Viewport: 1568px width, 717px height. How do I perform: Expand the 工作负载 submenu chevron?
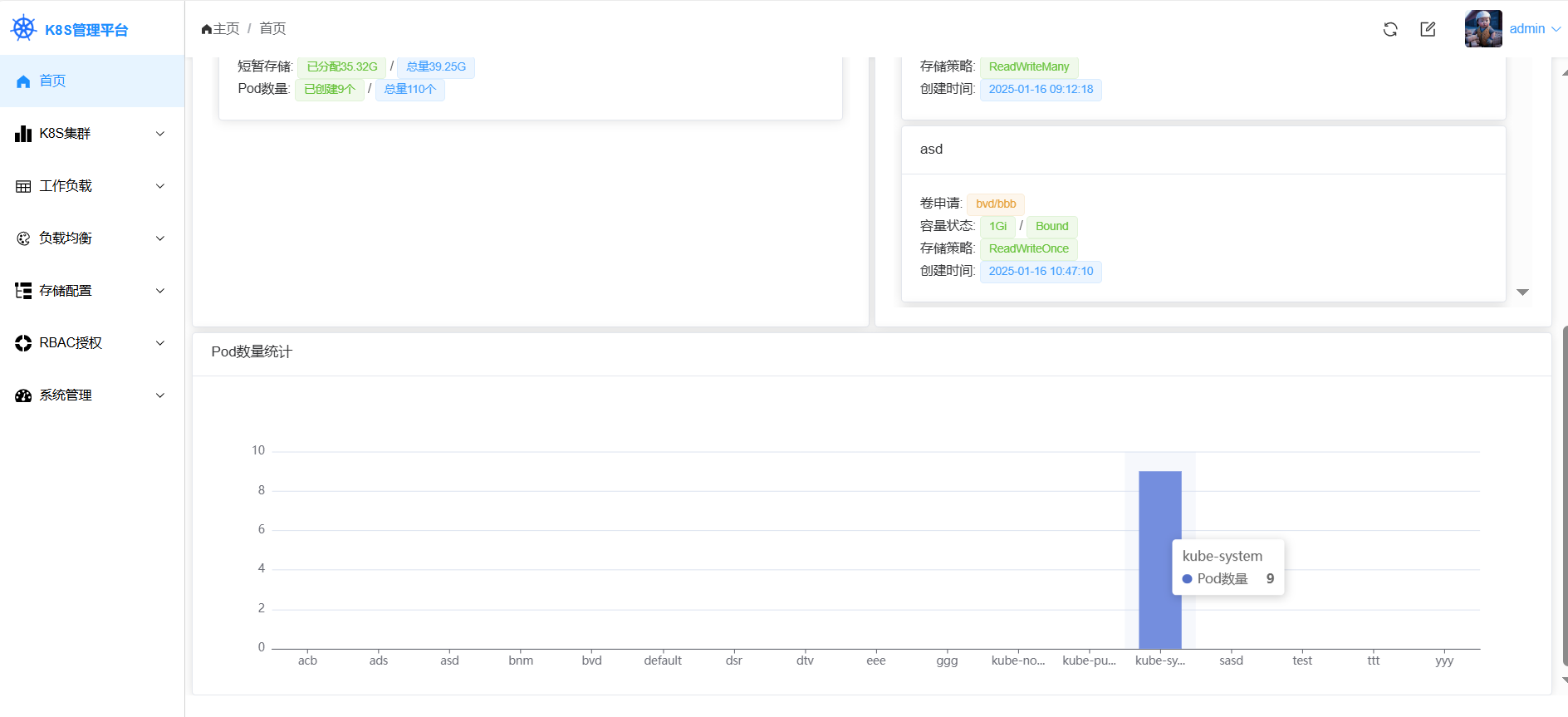[160, 186]
